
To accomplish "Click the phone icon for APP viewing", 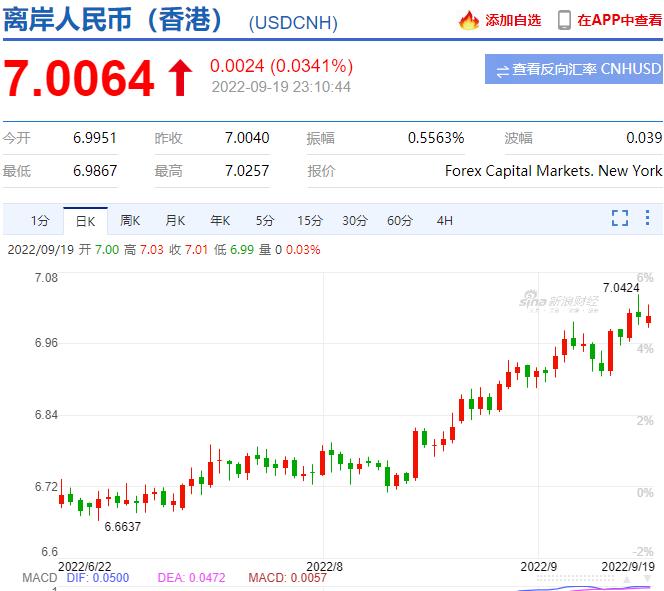I will [x=564, y=20].
